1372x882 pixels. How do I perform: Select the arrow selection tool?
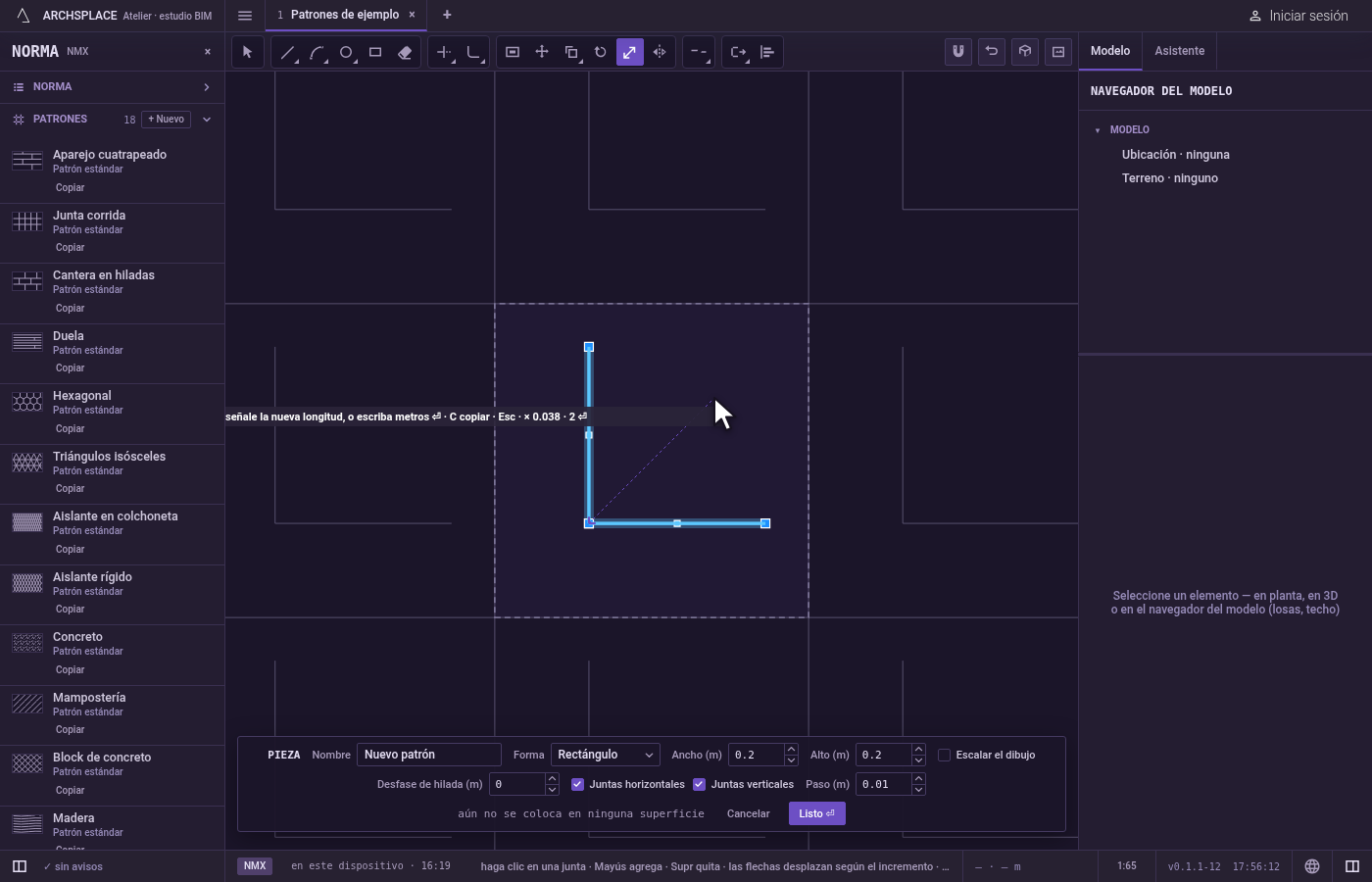coord(248,52)
